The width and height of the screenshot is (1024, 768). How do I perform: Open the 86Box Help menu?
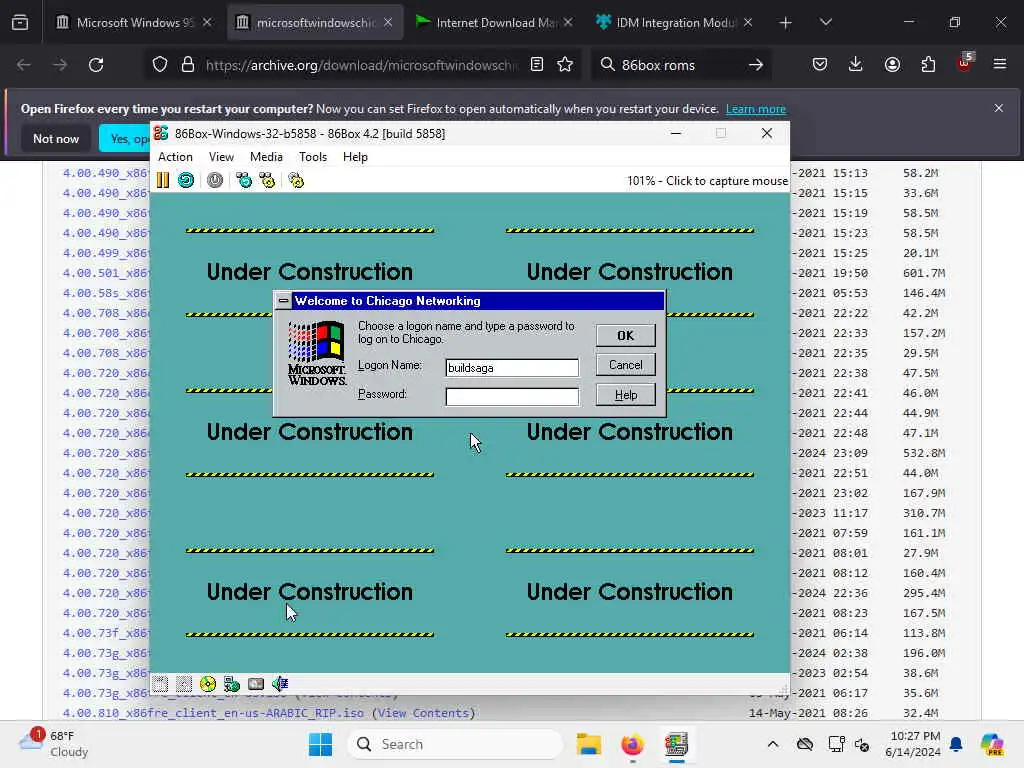[x=355, y=157]
